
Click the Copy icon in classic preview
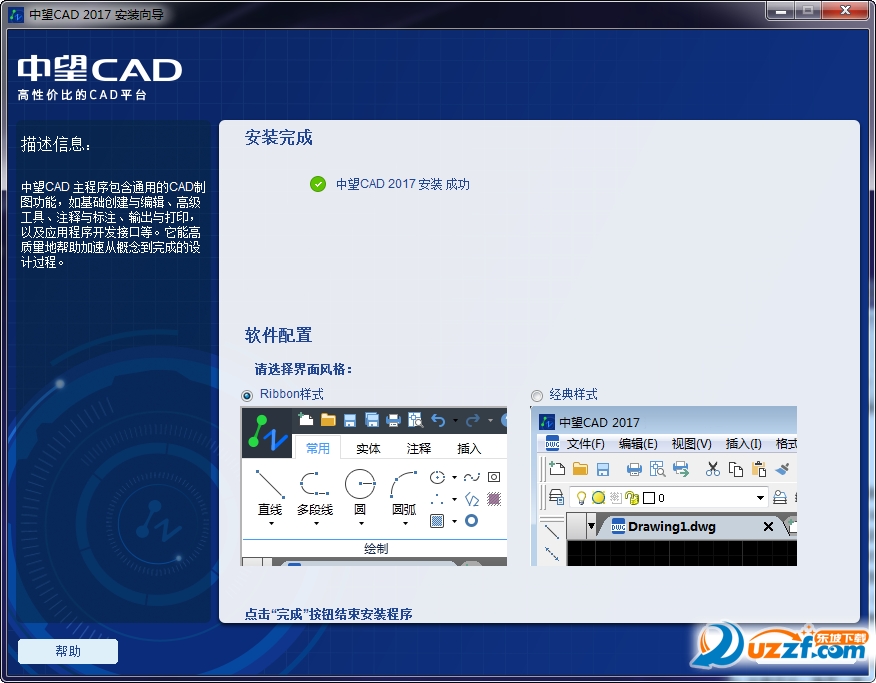point(736,469)
